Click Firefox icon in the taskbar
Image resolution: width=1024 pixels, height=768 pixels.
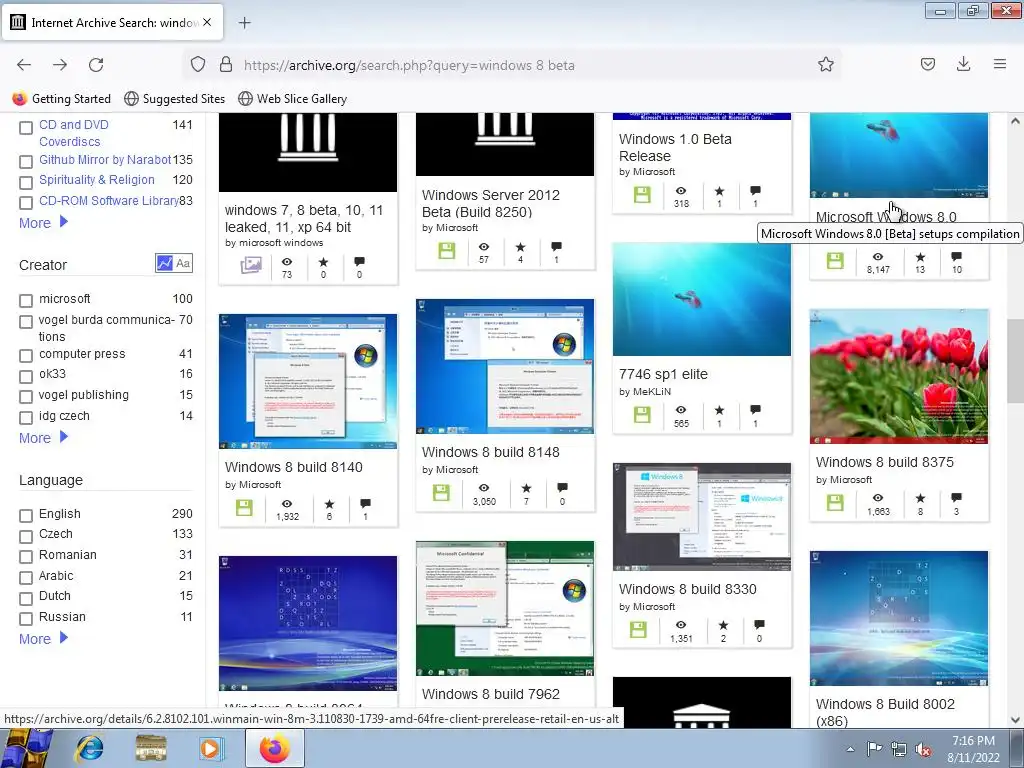click(x=275, y=748)
